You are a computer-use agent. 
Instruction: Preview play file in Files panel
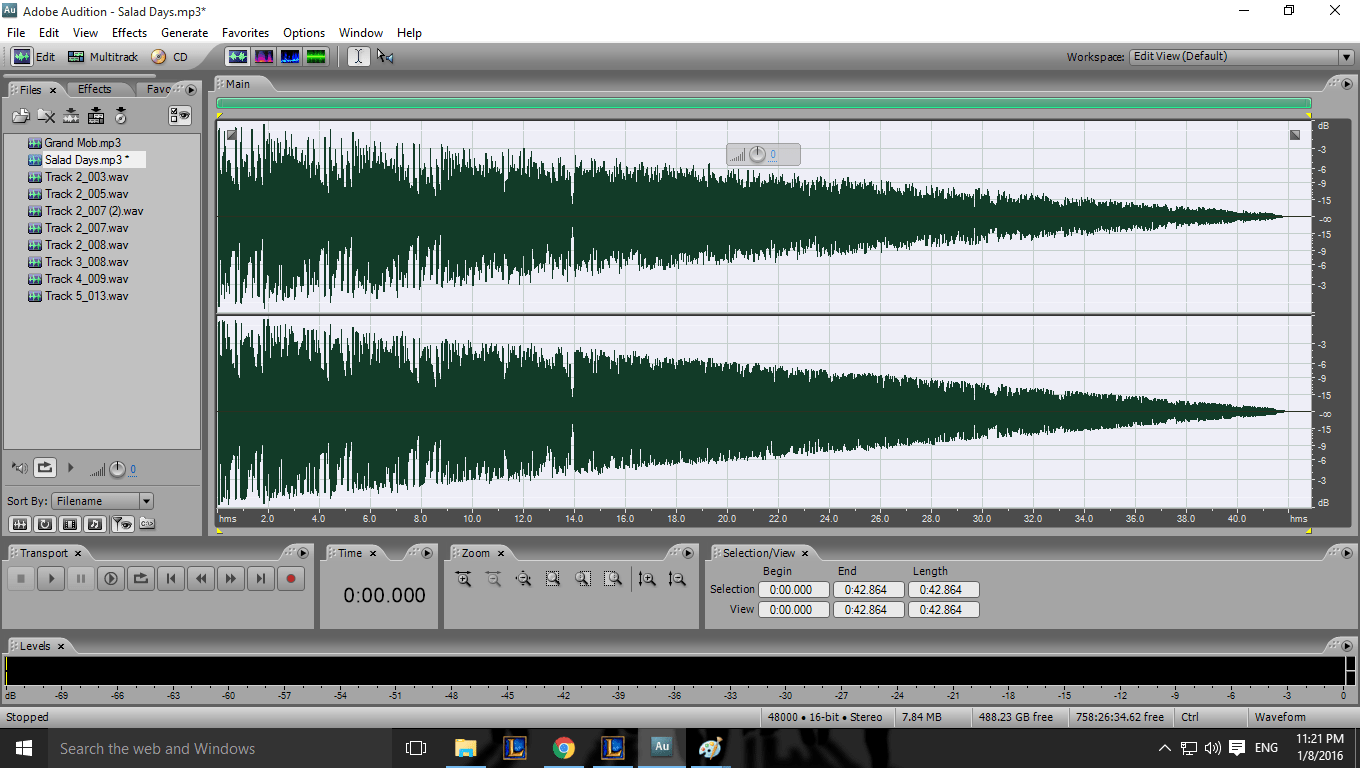click(x=70, y=467)
